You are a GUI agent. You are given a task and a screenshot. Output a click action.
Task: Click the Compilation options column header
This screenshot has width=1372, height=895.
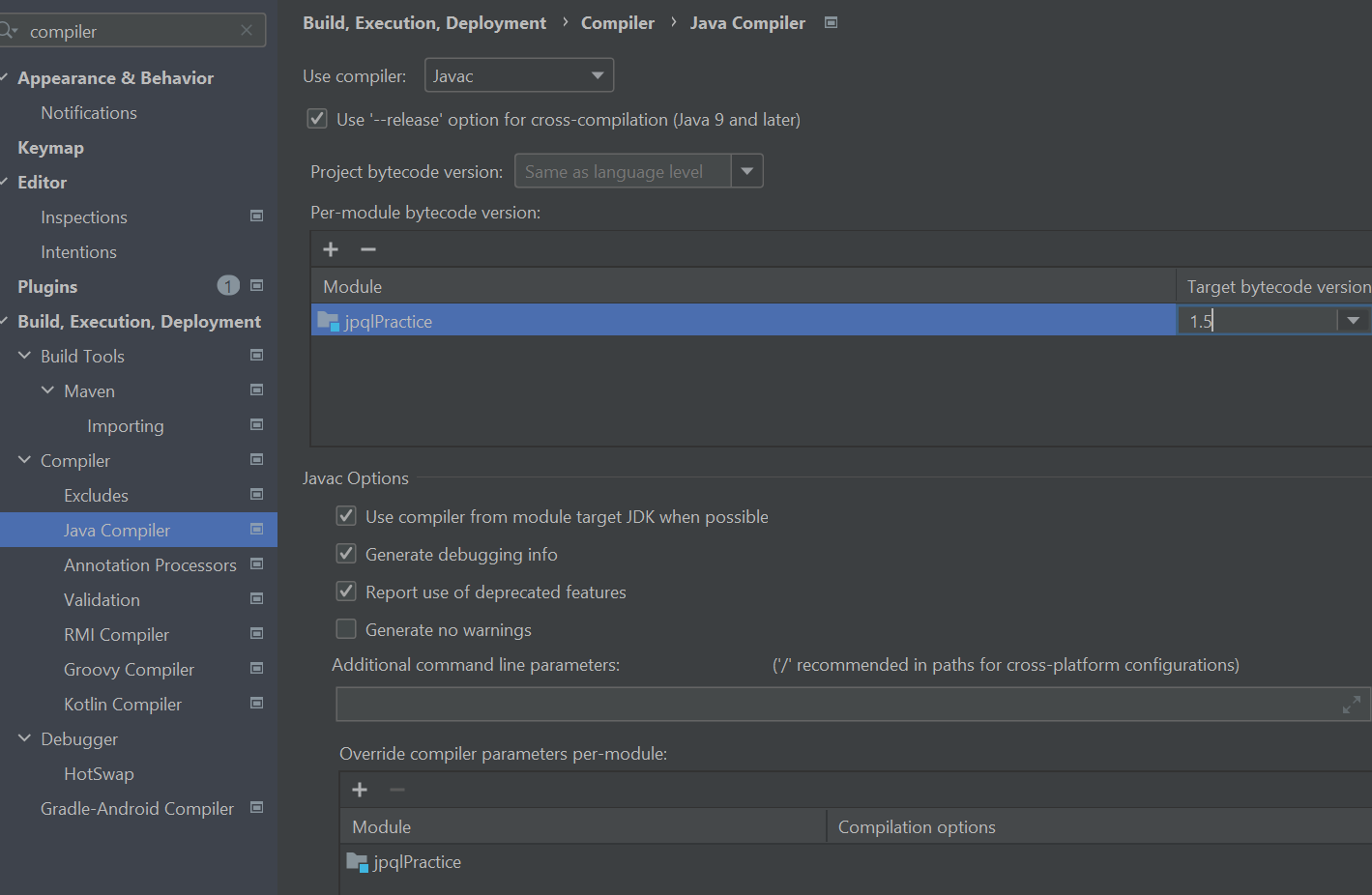[x=1099, y=826]
